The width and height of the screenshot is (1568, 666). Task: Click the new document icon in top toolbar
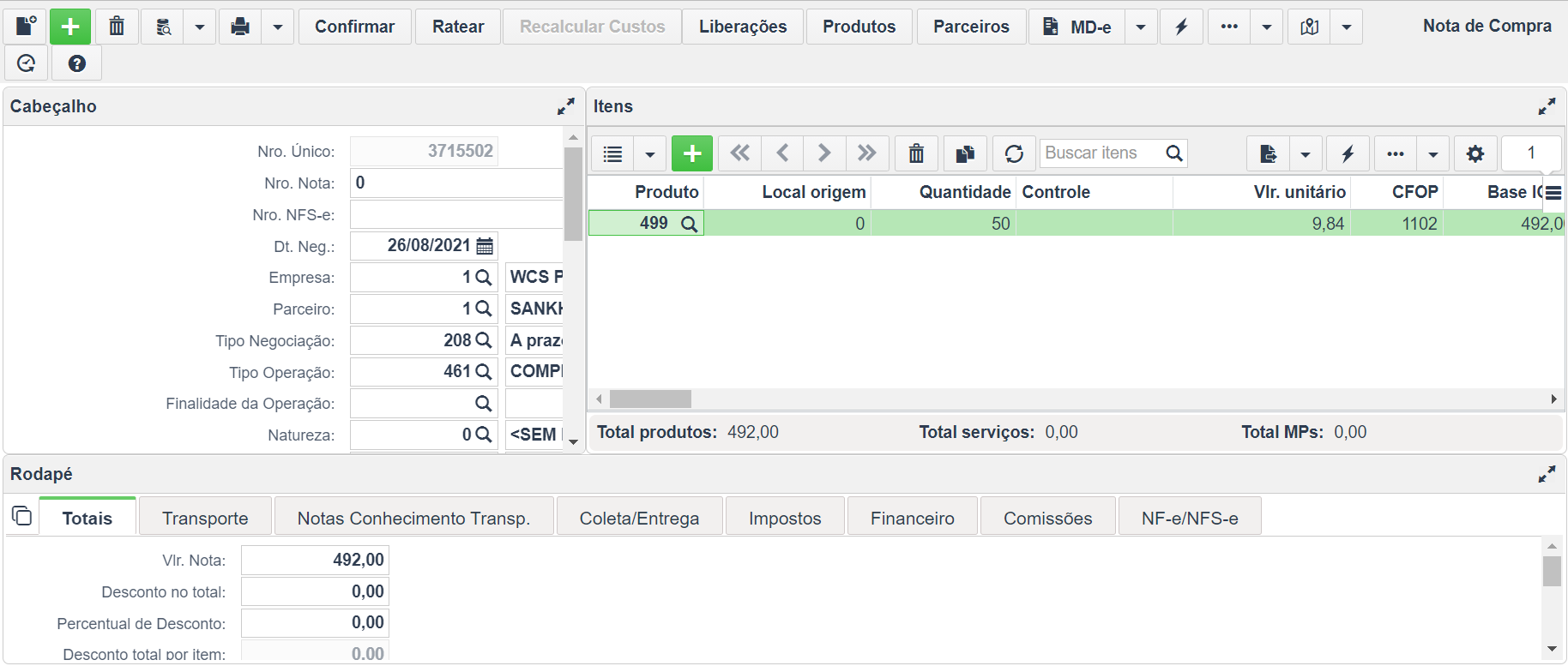(x=26, y=27)
